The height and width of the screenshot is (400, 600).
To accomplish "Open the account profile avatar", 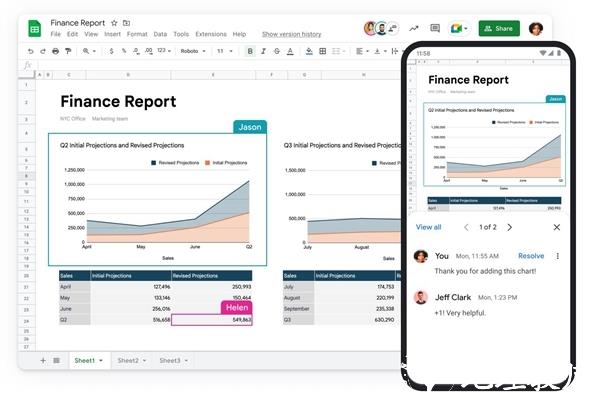I will (536, 28).
